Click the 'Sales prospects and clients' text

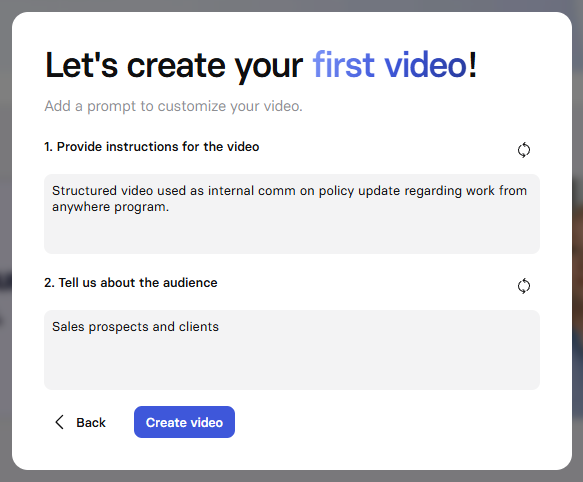pos(135,327)
